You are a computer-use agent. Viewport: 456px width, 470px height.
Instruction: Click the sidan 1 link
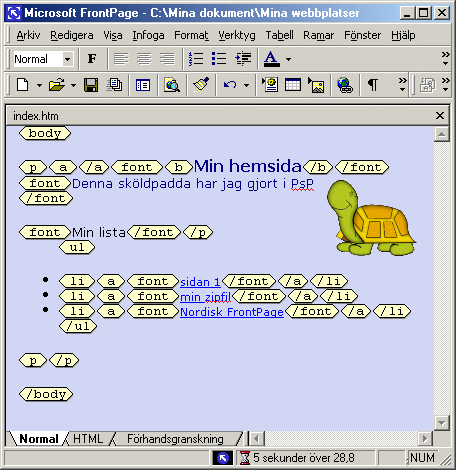click(200, 282)
